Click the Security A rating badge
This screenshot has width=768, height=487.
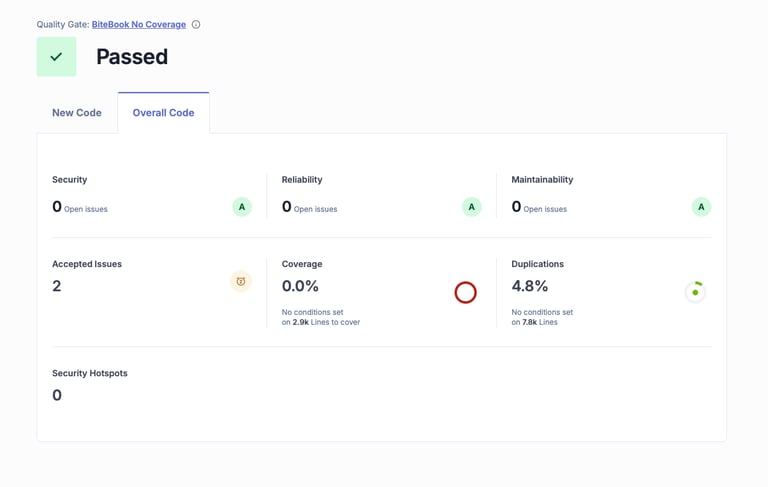tap(241, 207)
